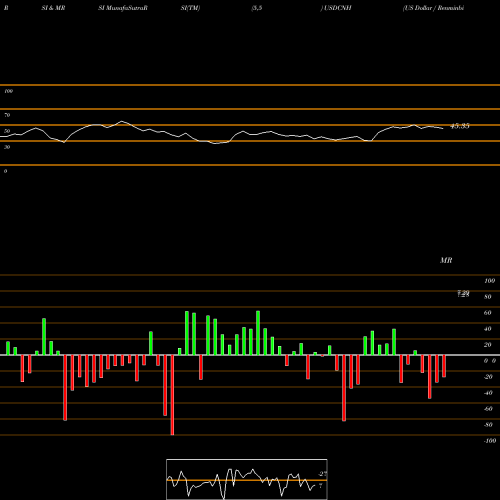Click the RSI axis label 70
Screen dimensions: 500x500
pos(7,115)
